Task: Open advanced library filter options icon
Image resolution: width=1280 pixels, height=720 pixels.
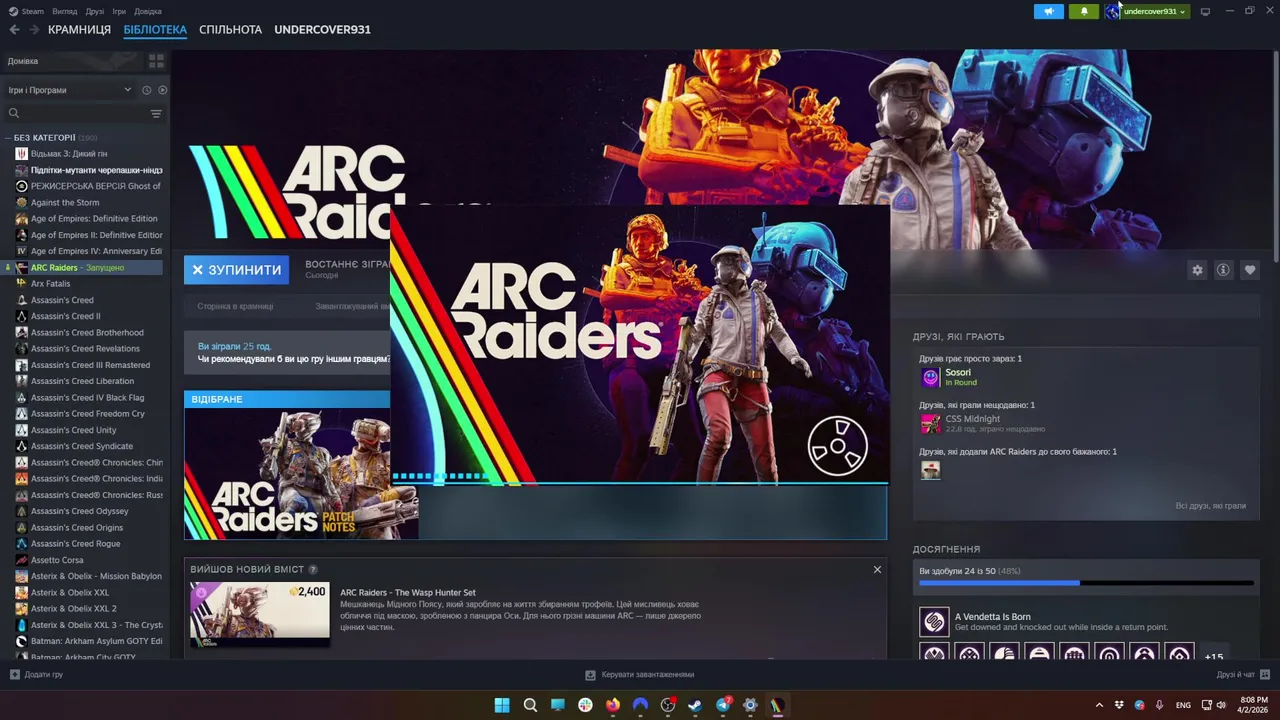Action: (156, 113)
